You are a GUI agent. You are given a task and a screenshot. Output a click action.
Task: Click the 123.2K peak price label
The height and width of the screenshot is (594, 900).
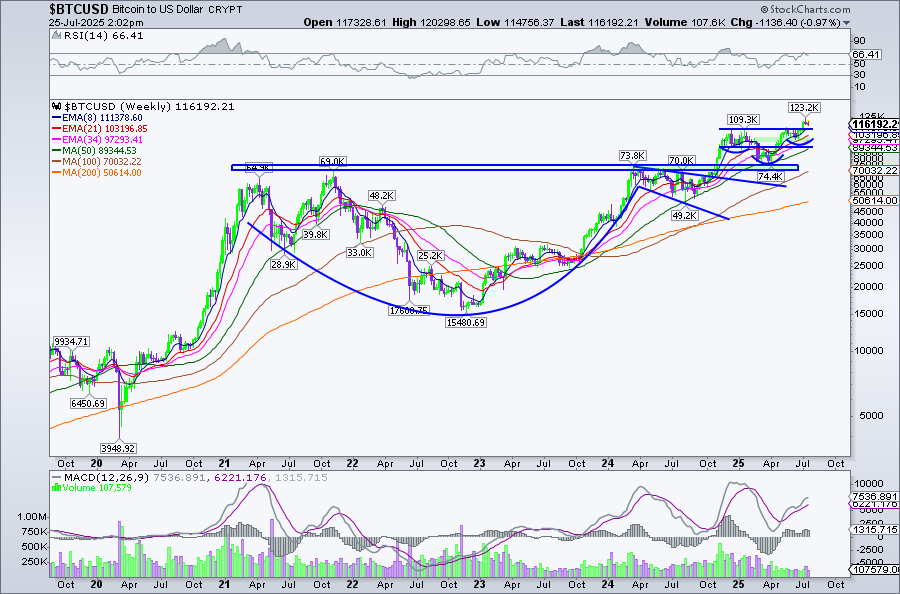pos(805,107)
